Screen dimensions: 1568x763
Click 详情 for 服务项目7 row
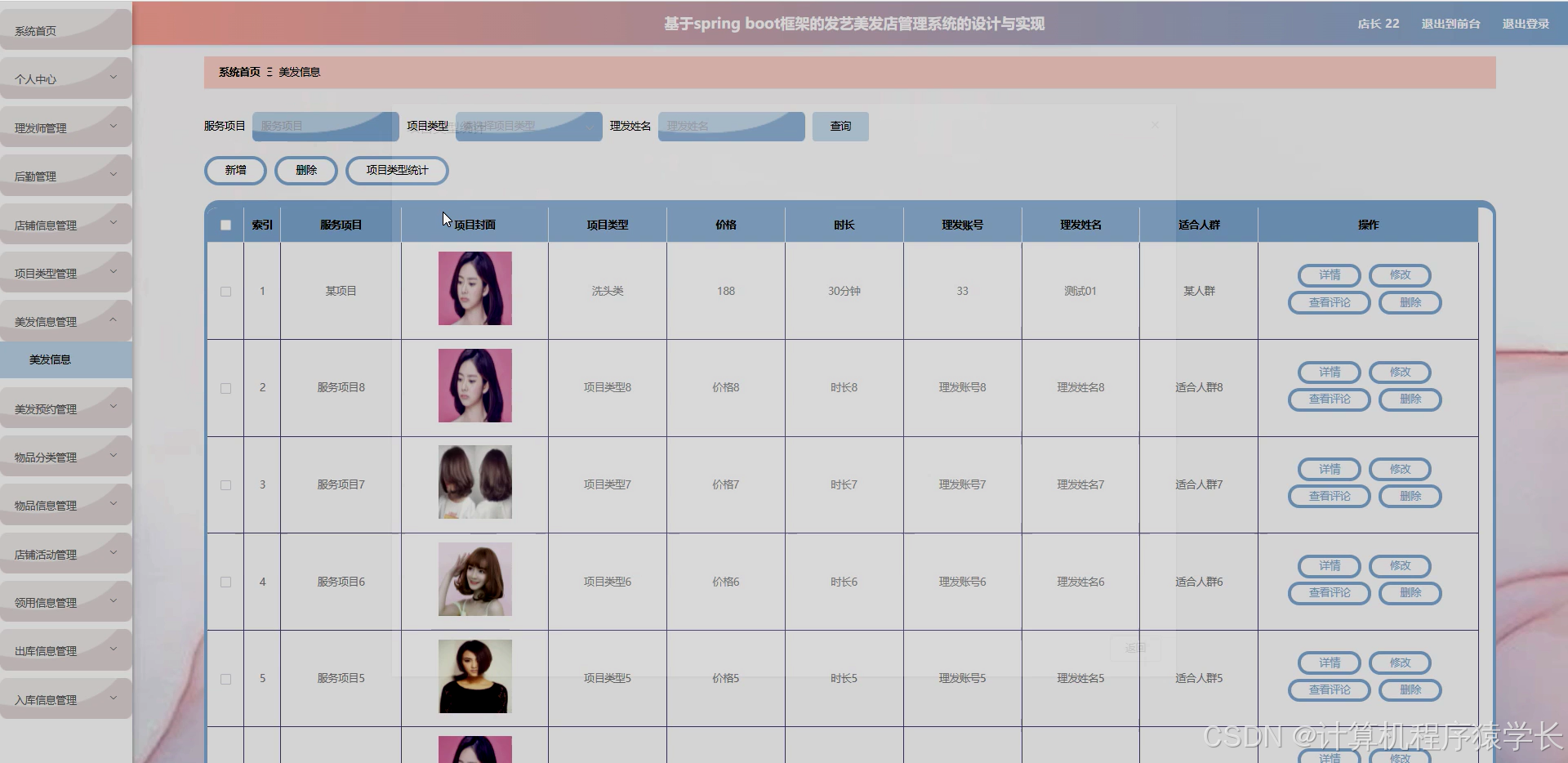coord(1330,469)
